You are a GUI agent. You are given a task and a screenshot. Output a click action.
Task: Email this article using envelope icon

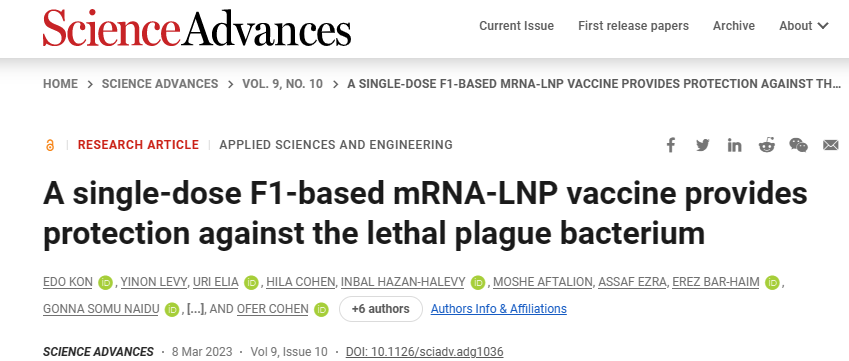[831, 145]
